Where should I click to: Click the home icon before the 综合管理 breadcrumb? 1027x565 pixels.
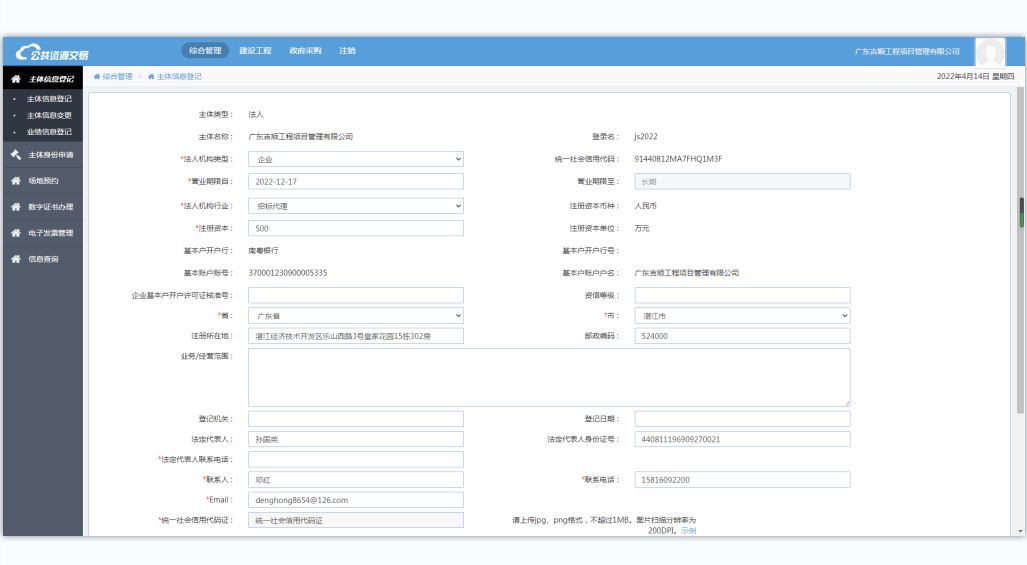coord(97,77)
